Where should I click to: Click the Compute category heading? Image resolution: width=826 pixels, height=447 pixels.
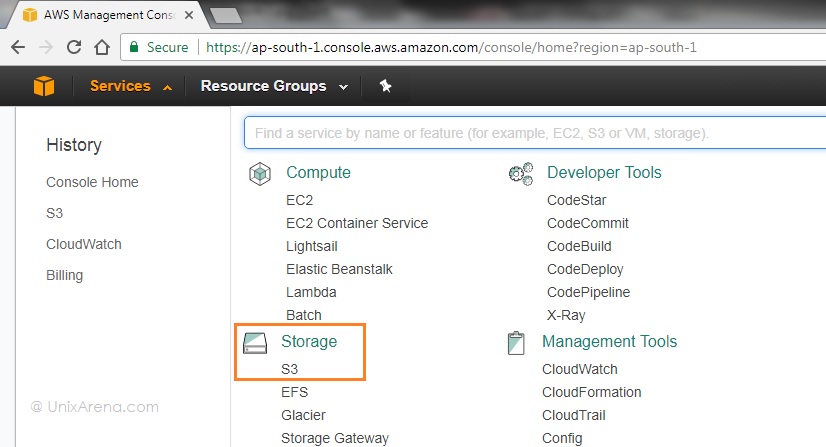(318, 173)
